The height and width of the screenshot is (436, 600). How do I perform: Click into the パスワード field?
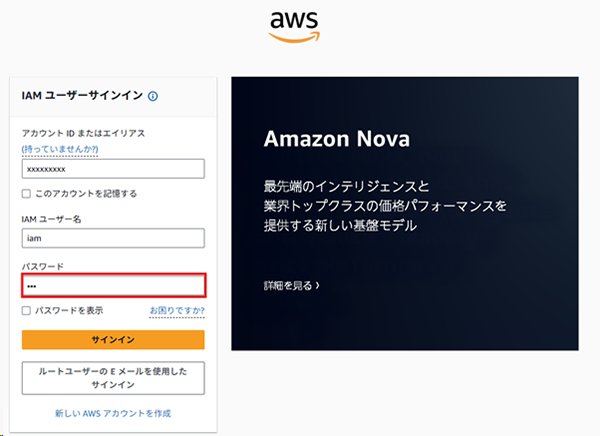[x=114, y=286]
